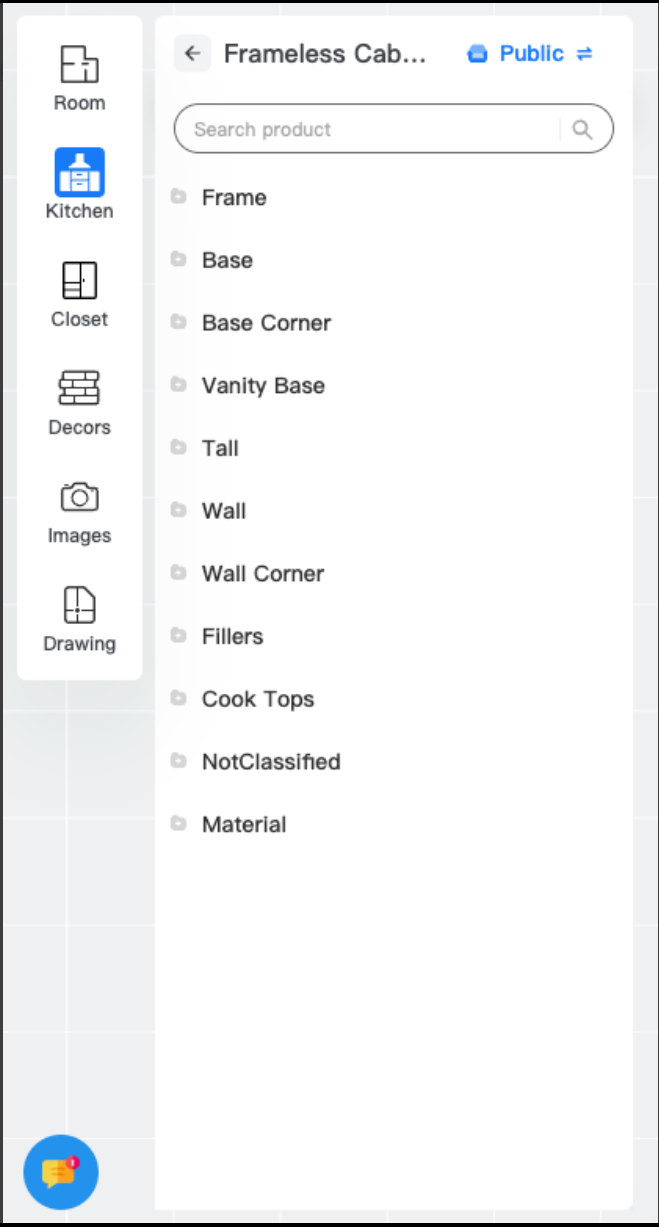Expand the Base Corner folder
Screen dimensions: 659x1227
coord(265,323)
